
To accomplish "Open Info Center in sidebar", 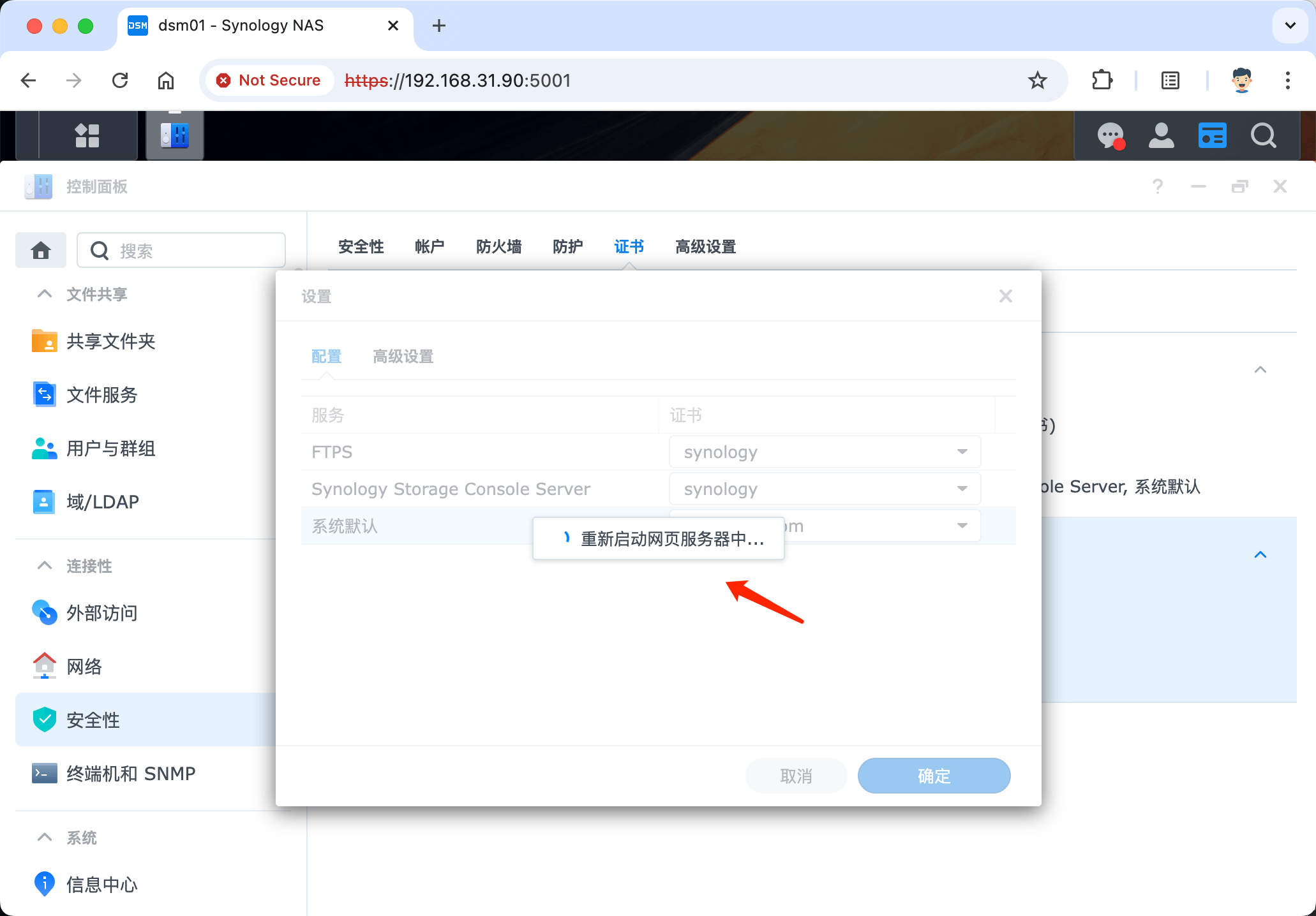I will point(101,885).
